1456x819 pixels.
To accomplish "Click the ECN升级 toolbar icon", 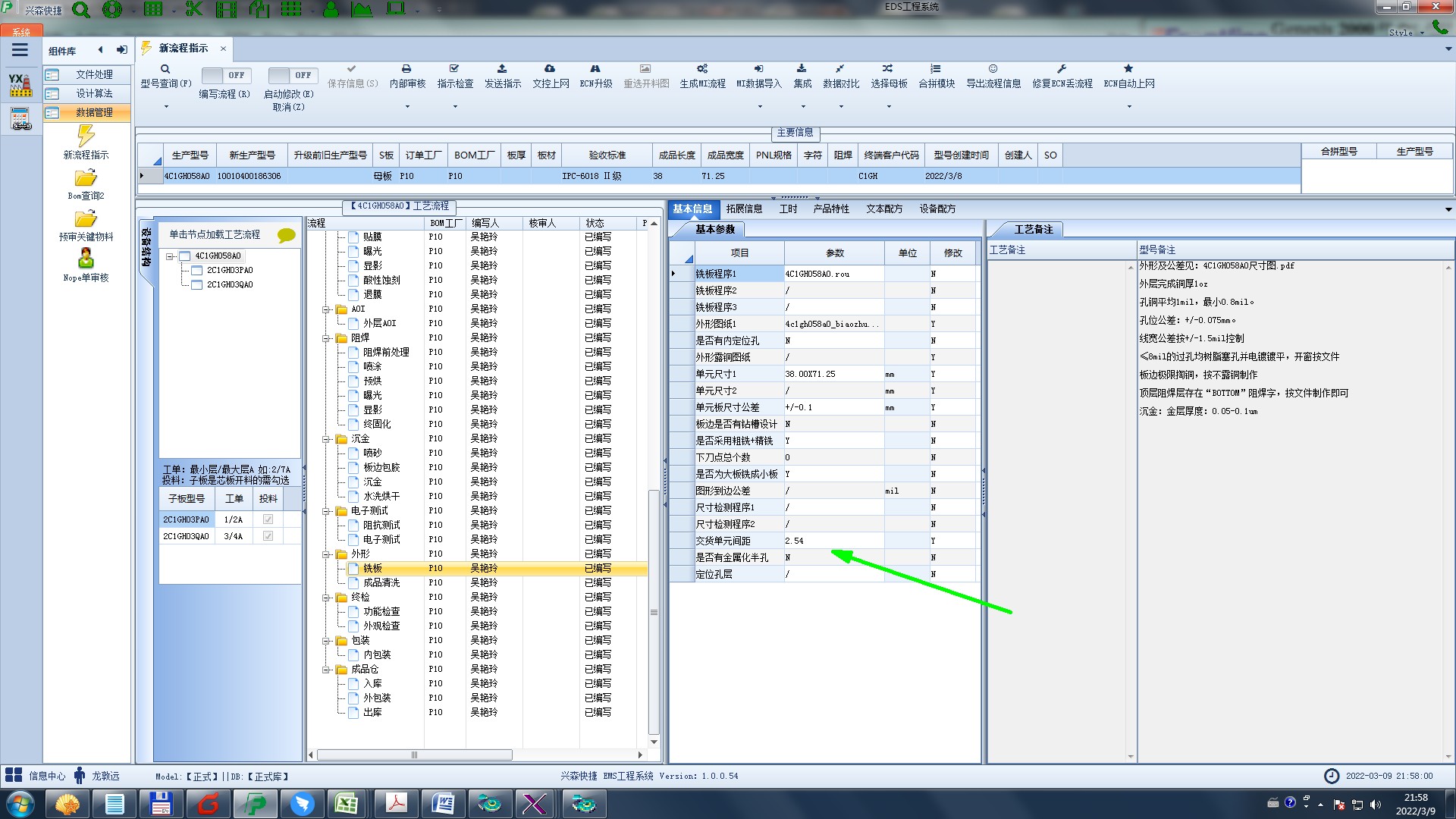I will pyautogui.click(x=595, y=69).
